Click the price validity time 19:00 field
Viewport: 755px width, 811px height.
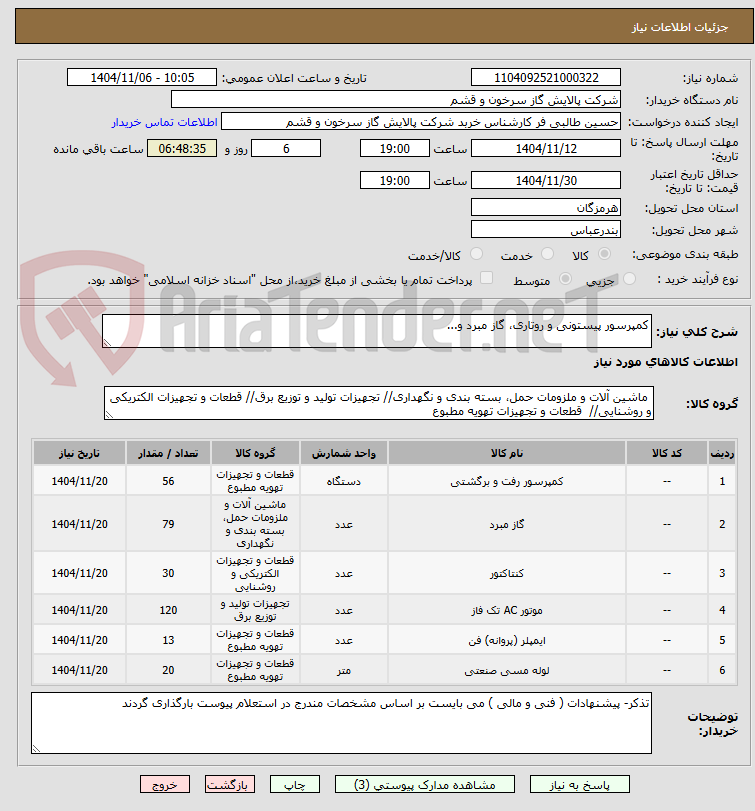click(395, 181)
